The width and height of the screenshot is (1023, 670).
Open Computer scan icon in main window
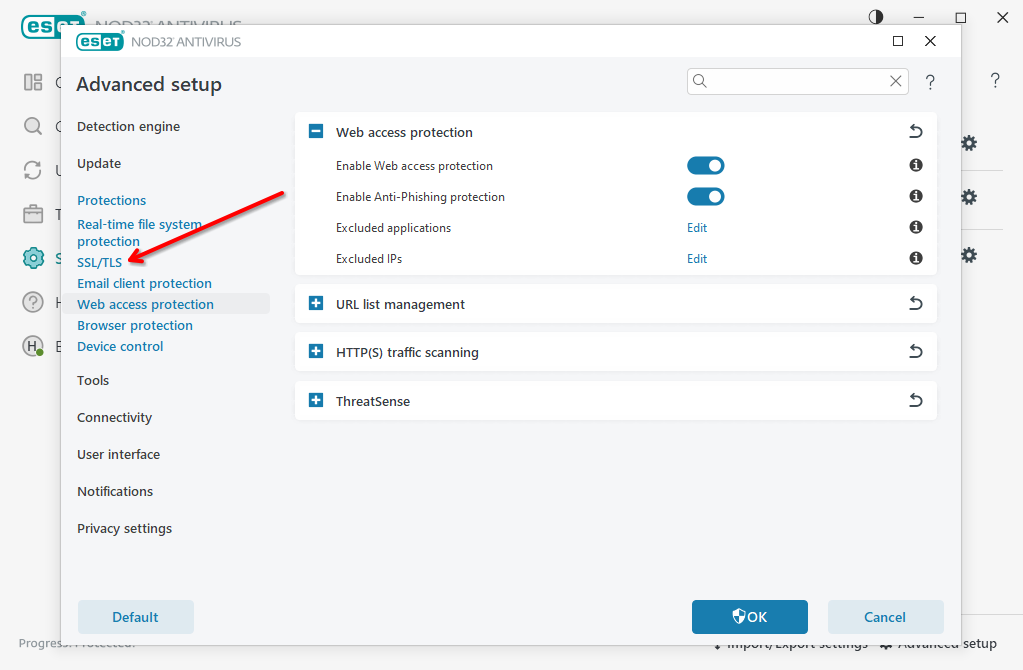33,126
